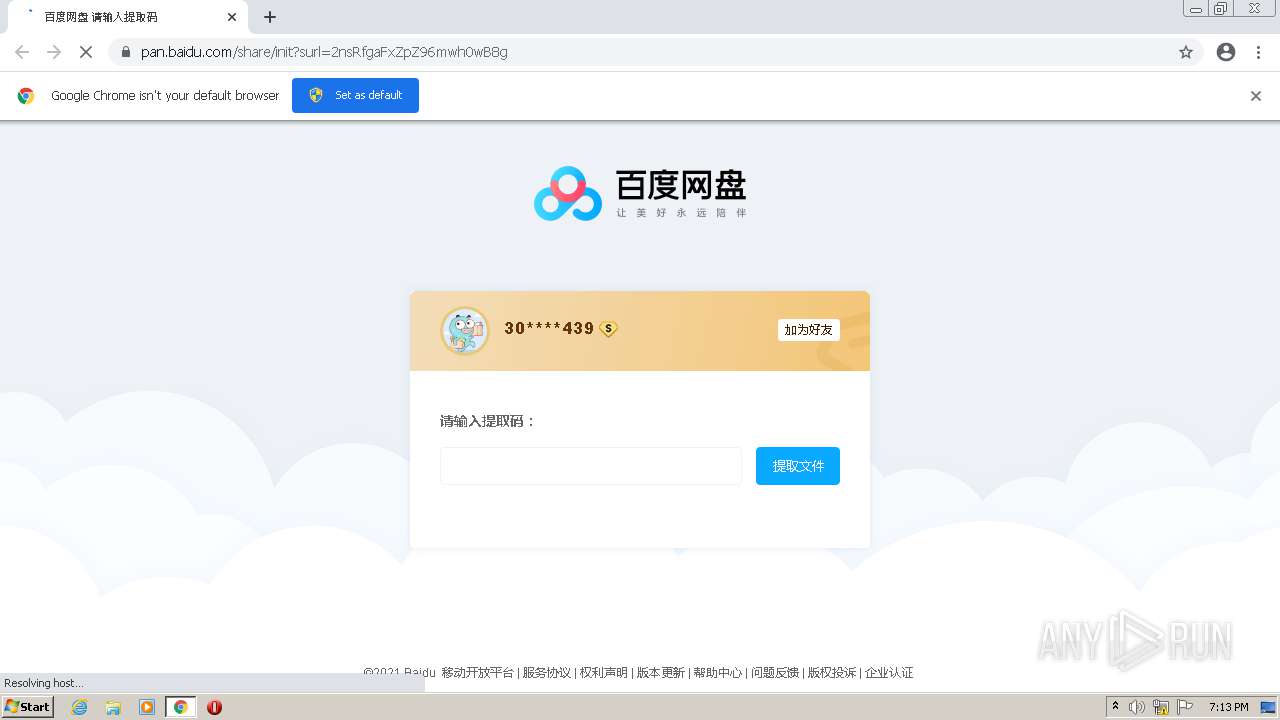
Task: Show hidden system tray icons
Action: pos(1115,707)
